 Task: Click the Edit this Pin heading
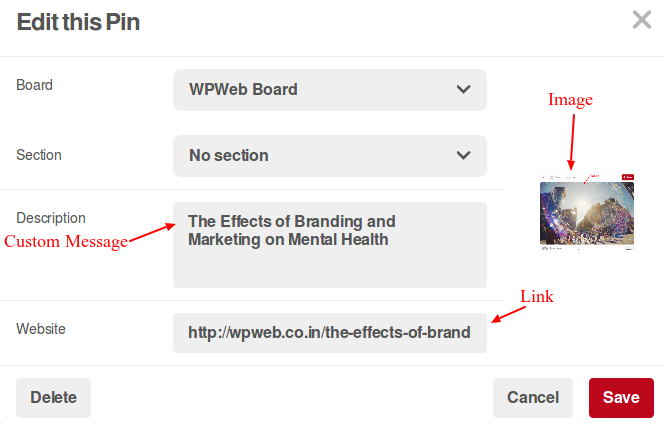coord(78,22)
